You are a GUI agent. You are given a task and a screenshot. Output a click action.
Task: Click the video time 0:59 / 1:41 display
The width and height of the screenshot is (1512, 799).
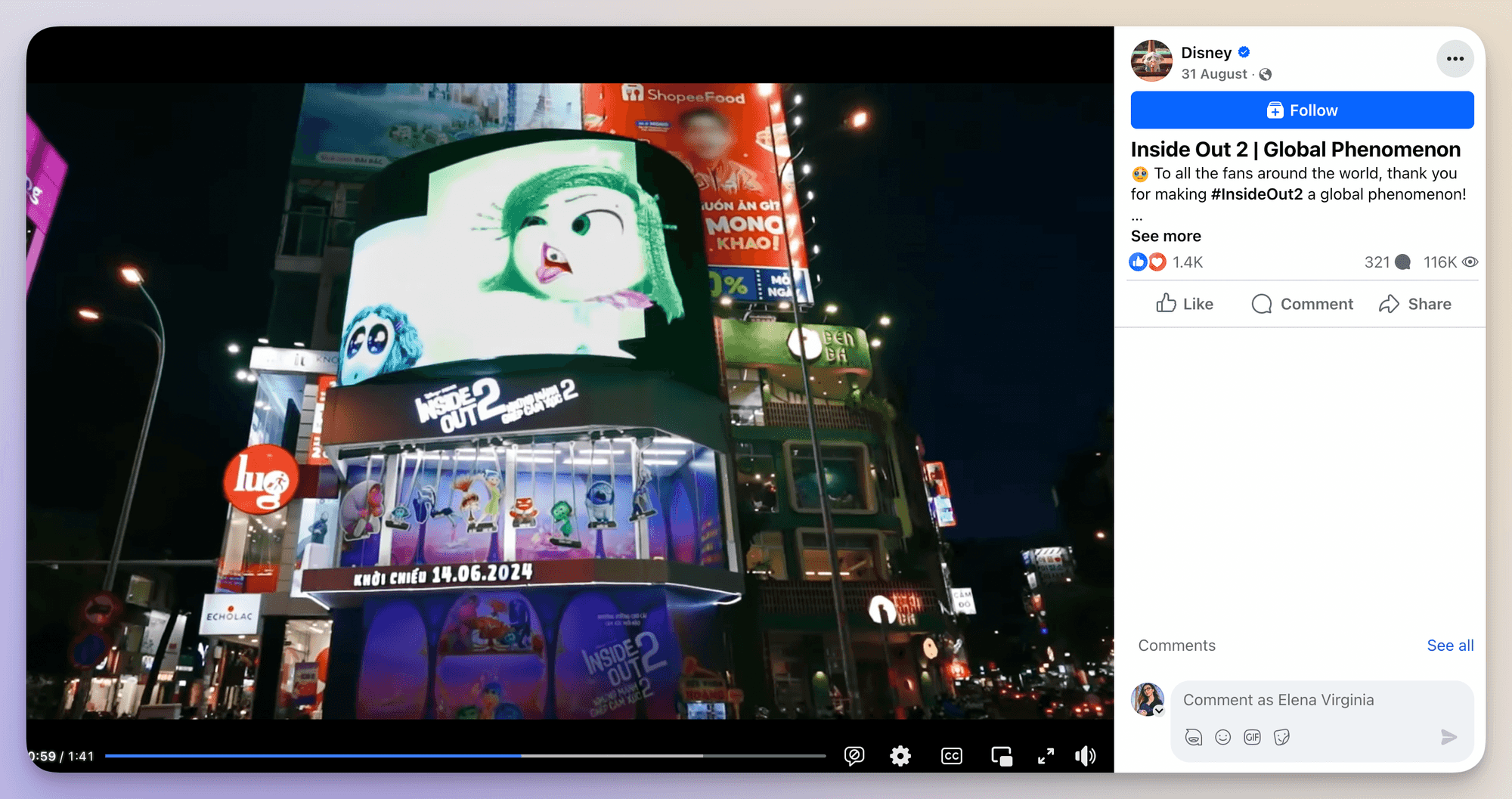click(x=61, y=756)
